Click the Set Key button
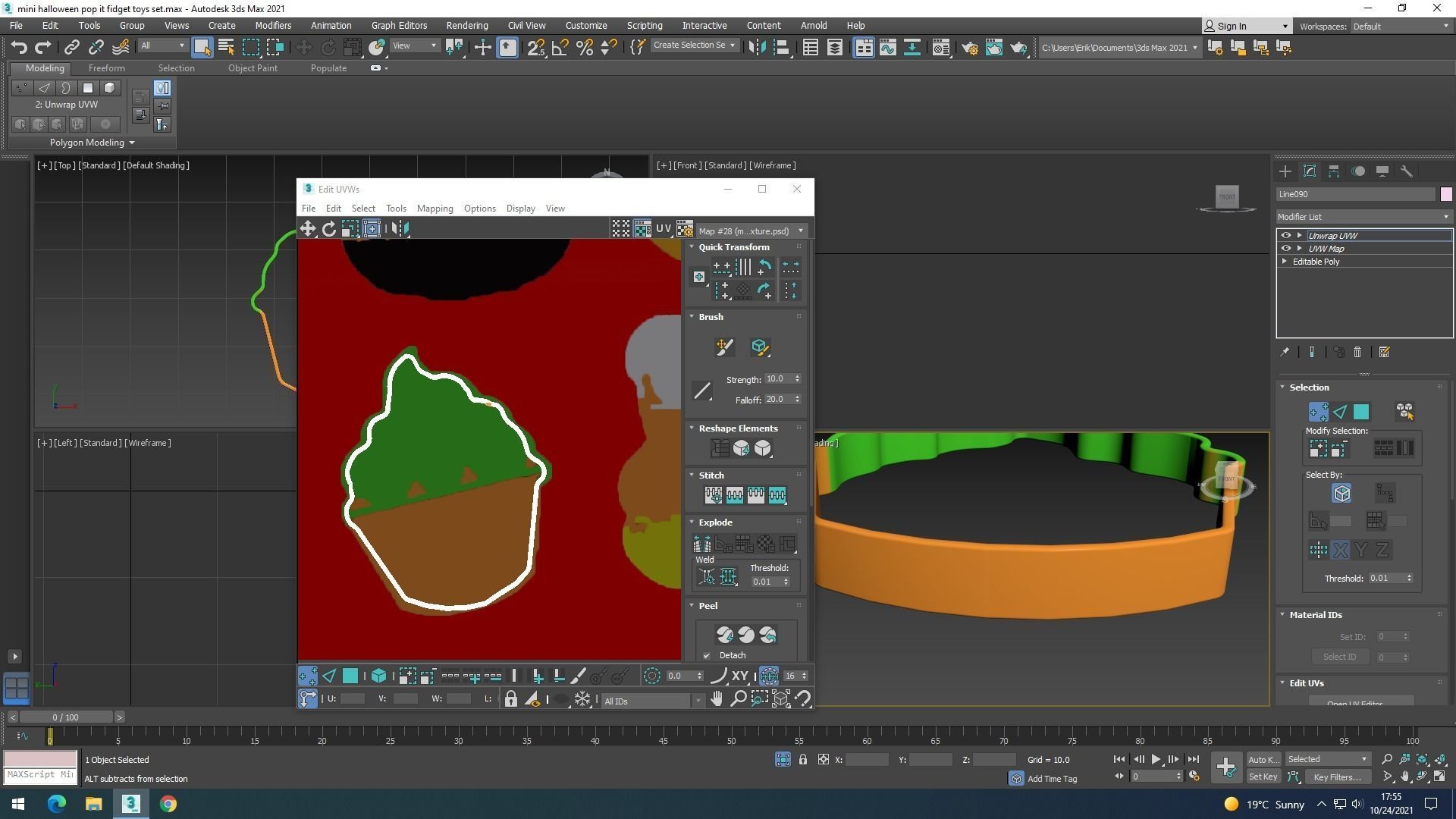 click(x=1263, y=777)
